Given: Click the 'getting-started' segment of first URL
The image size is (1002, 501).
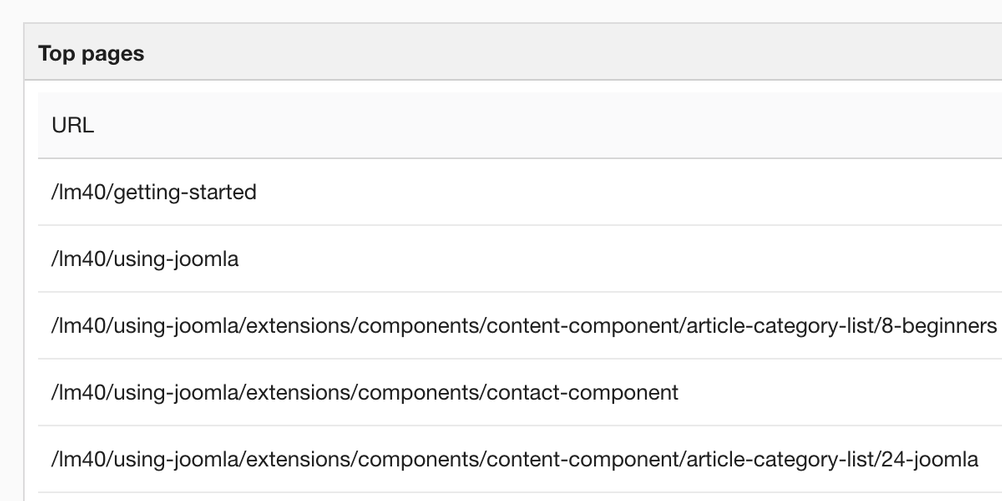Looking at the screenshot, I should click(x=185, y=192).
